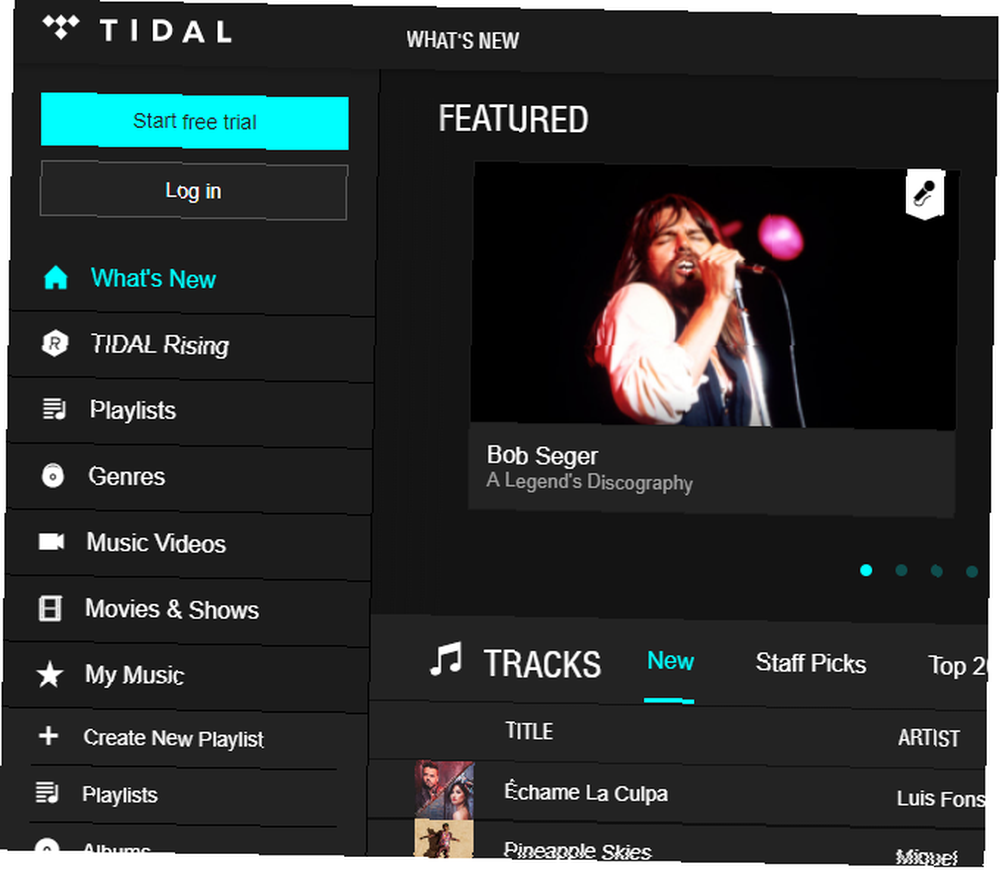Click the Playlists icon beside Genres section
The height and width of the screenshot is (870, 1000).
click(x=54, y=409)
